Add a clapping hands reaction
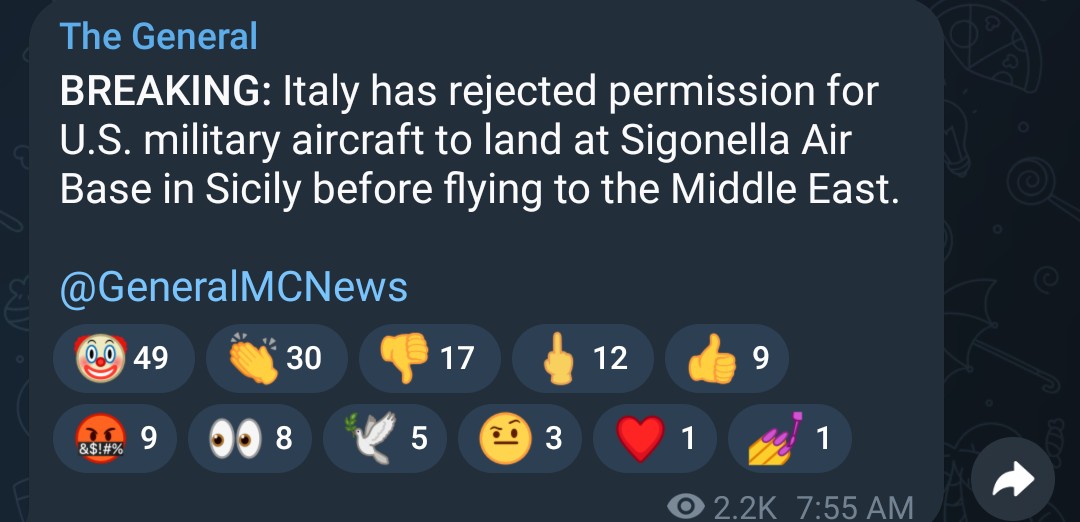The height and width of the screenshot is (522, 1080). pyautogui.click(x=276, y=357)
